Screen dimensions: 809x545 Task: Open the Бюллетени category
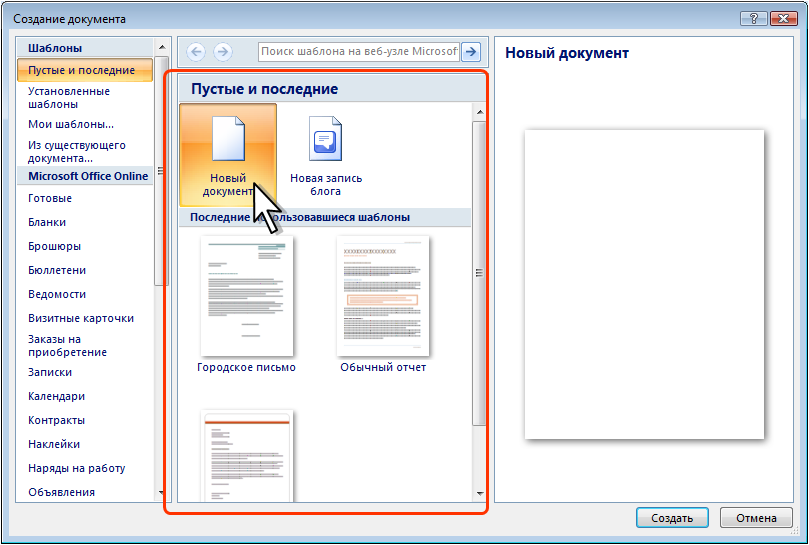coord(57,270)
